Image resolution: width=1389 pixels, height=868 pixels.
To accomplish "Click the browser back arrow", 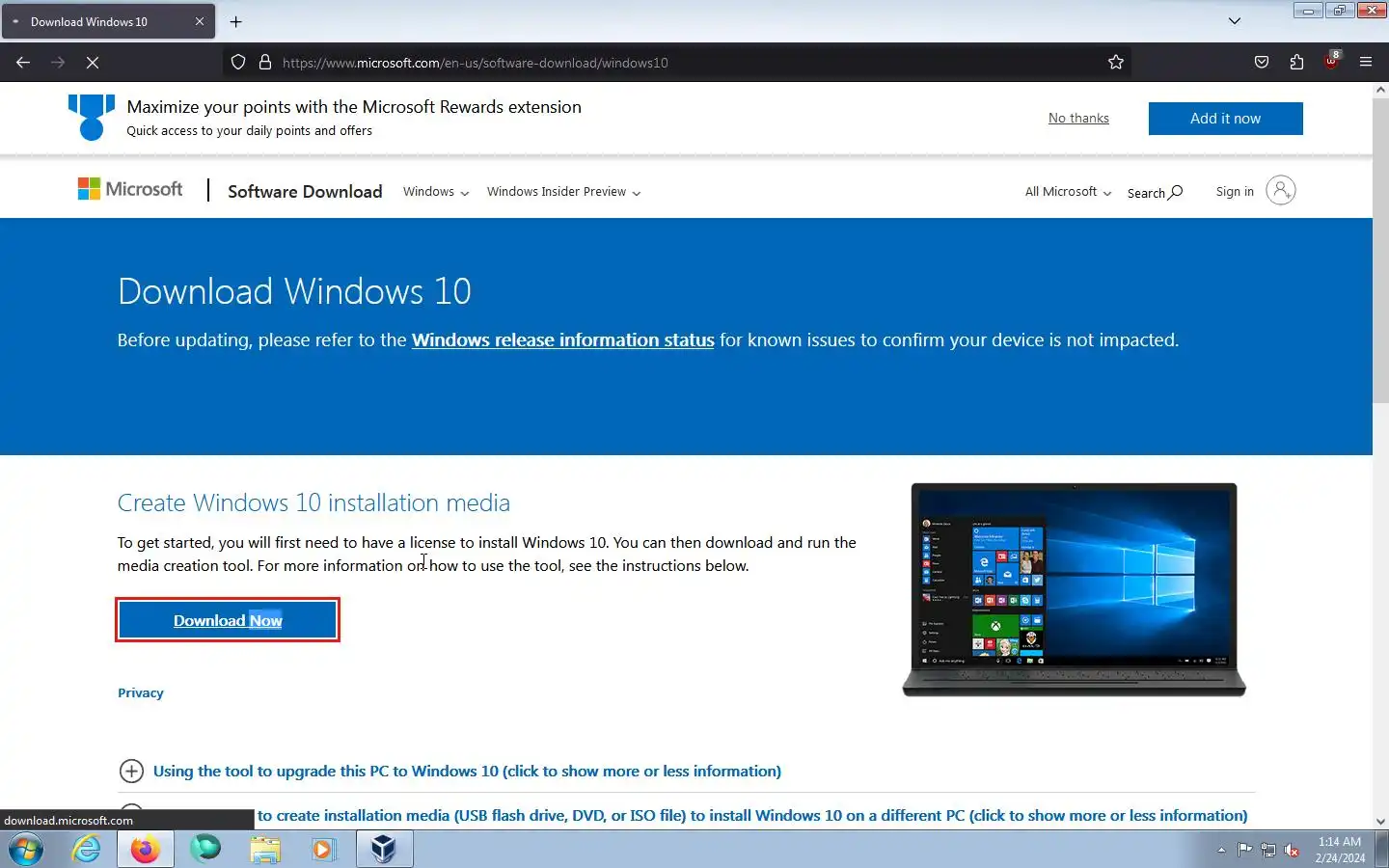I will pyautogui.click(x=23, y=62).
